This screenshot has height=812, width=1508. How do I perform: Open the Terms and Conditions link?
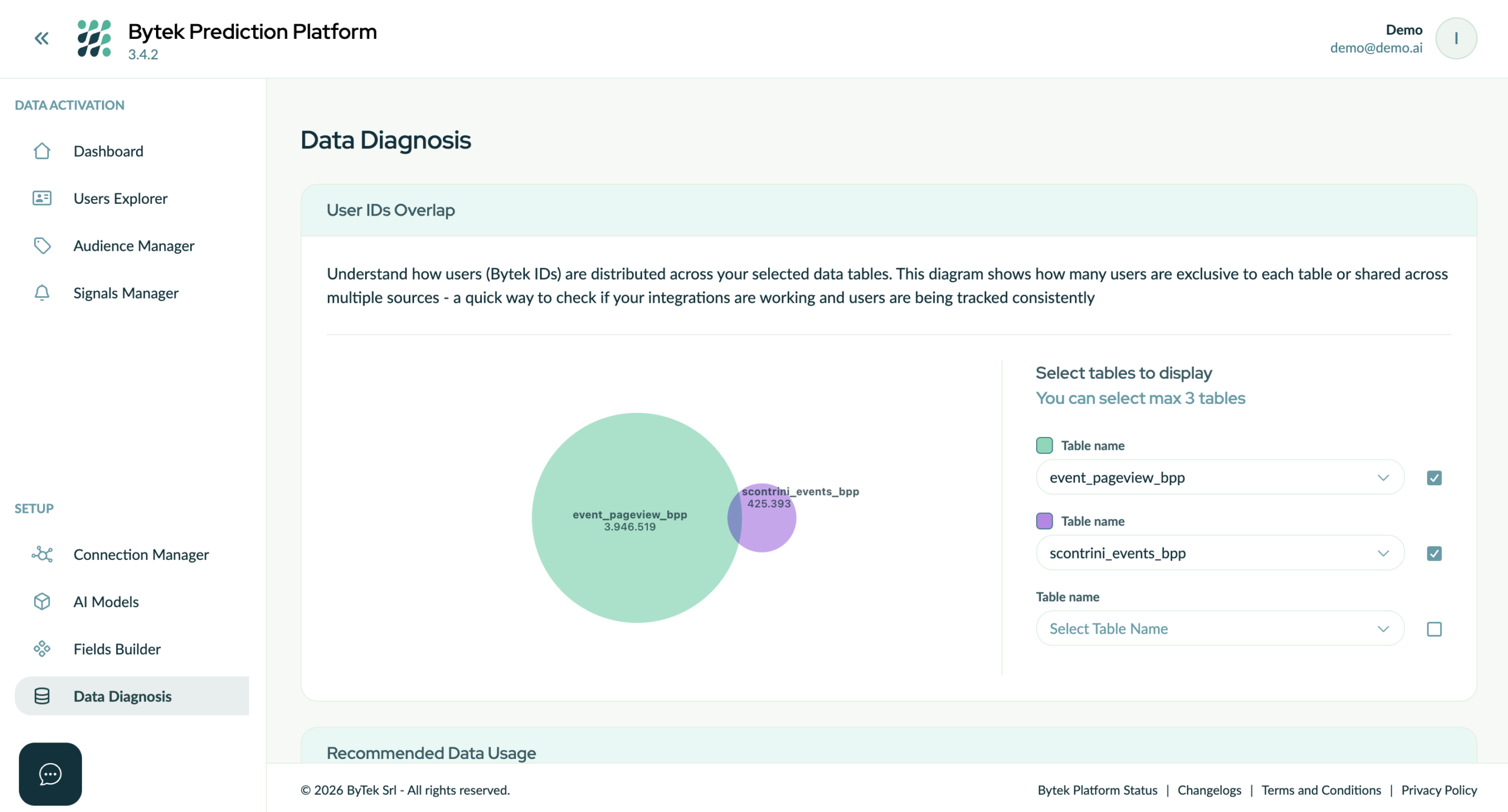(1321, 790)
